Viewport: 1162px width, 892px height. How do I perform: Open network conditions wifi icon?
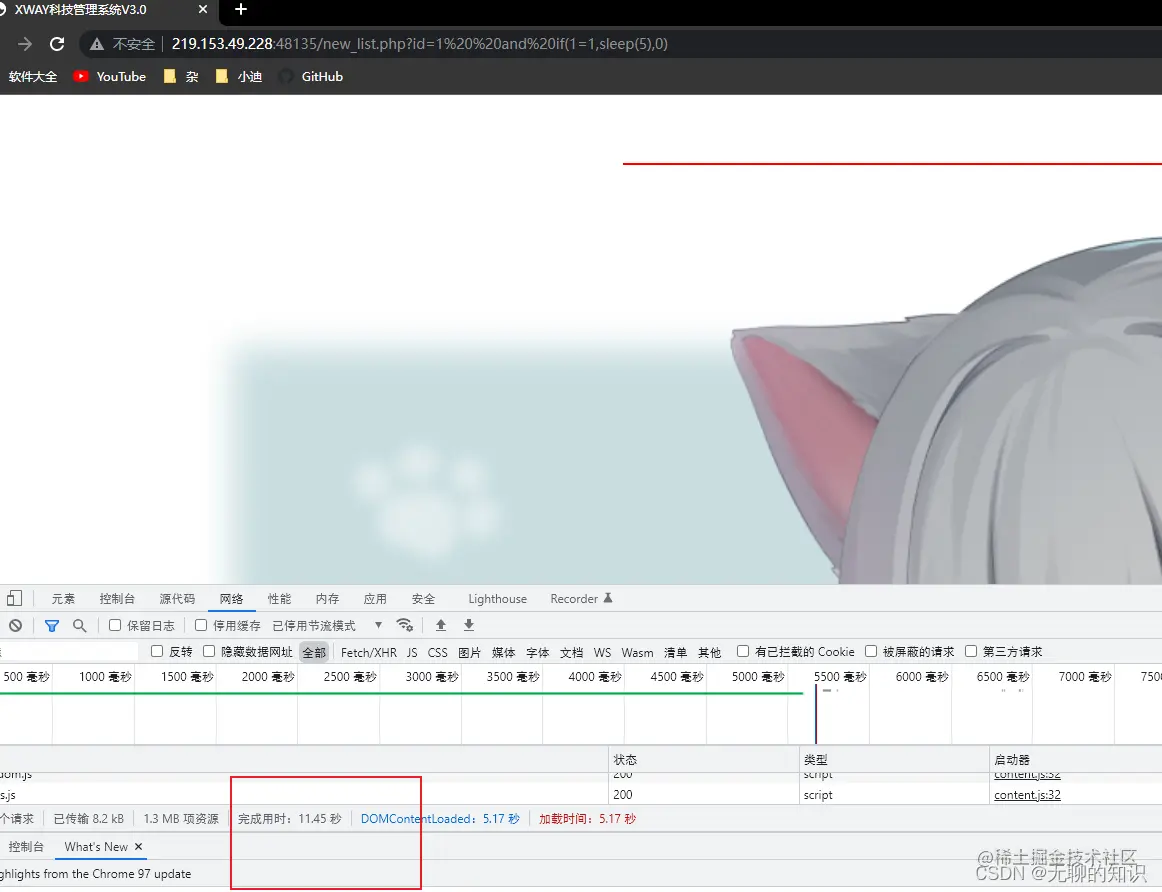coord(405,625)
